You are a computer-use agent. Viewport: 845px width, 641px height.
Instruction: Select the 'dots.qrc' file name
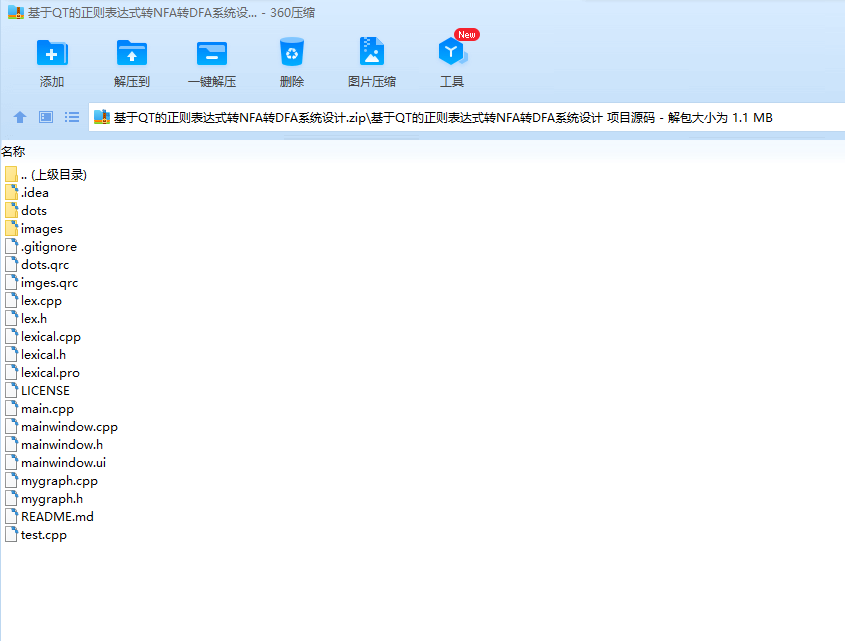(x=45, y=265)
